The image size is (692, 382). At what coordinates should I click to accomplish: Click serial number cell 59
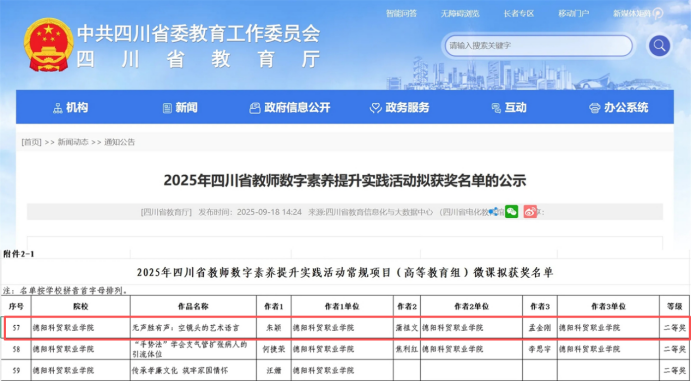16,370
